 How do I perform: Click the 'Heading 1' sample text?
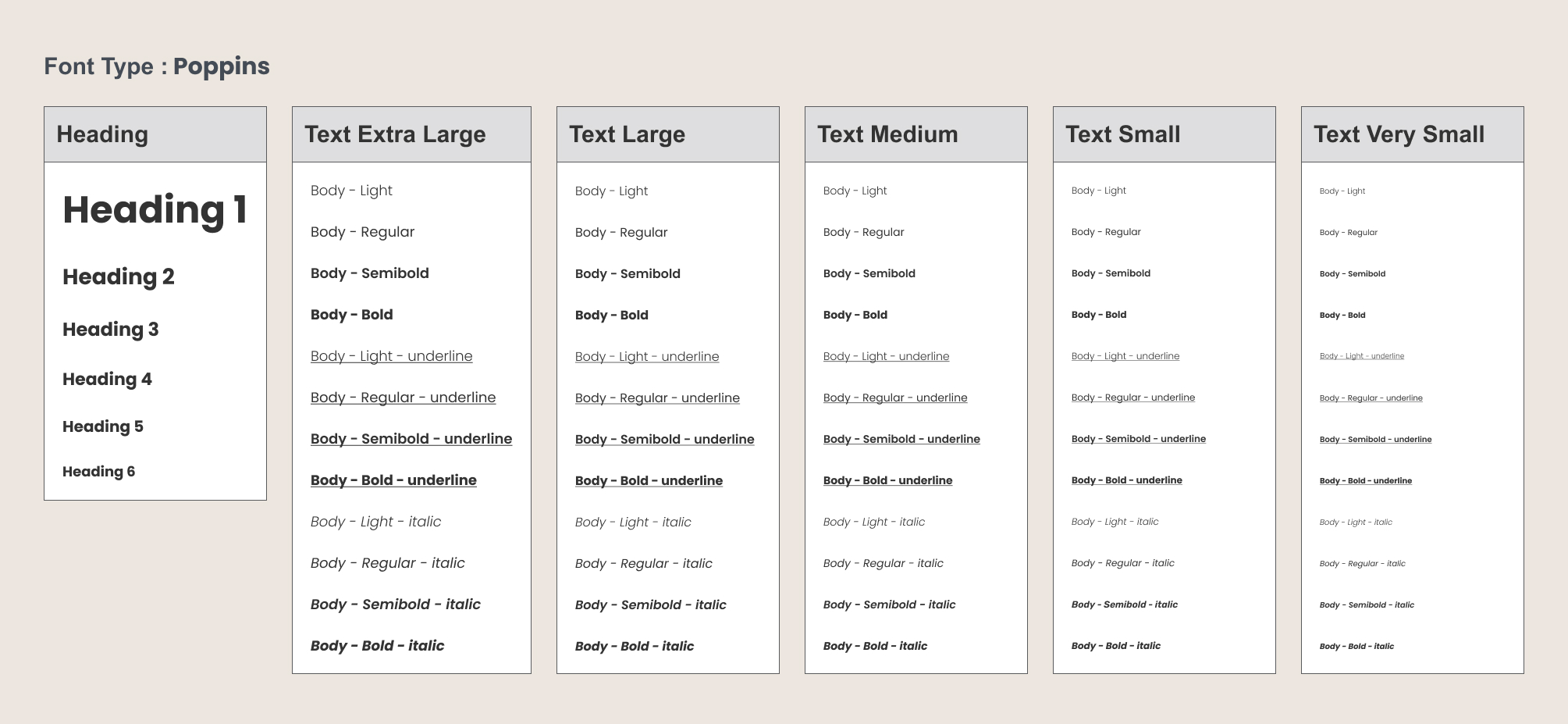coord(155,210)
